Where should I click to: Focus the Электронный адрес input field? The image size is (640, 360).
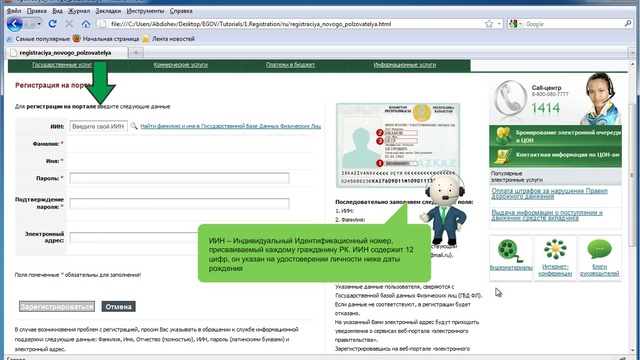[x=134, y=238]
